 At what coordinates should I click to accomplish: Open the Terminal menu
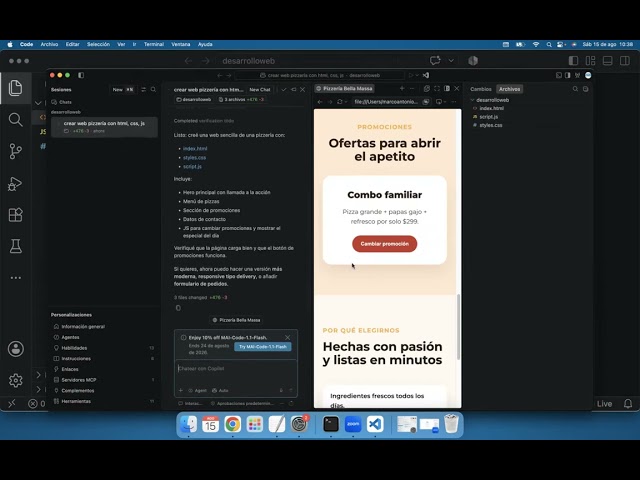click(x=153, y=44)
